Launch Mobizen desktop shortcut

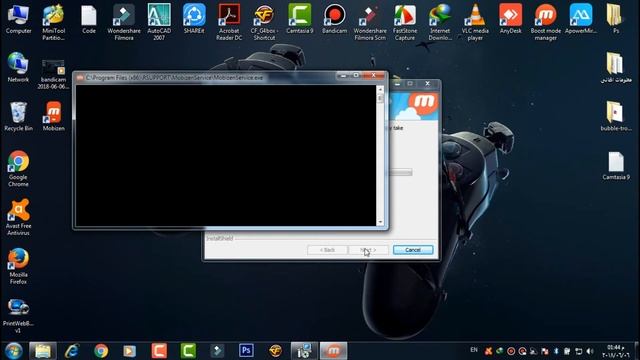[x=53, y=117]
